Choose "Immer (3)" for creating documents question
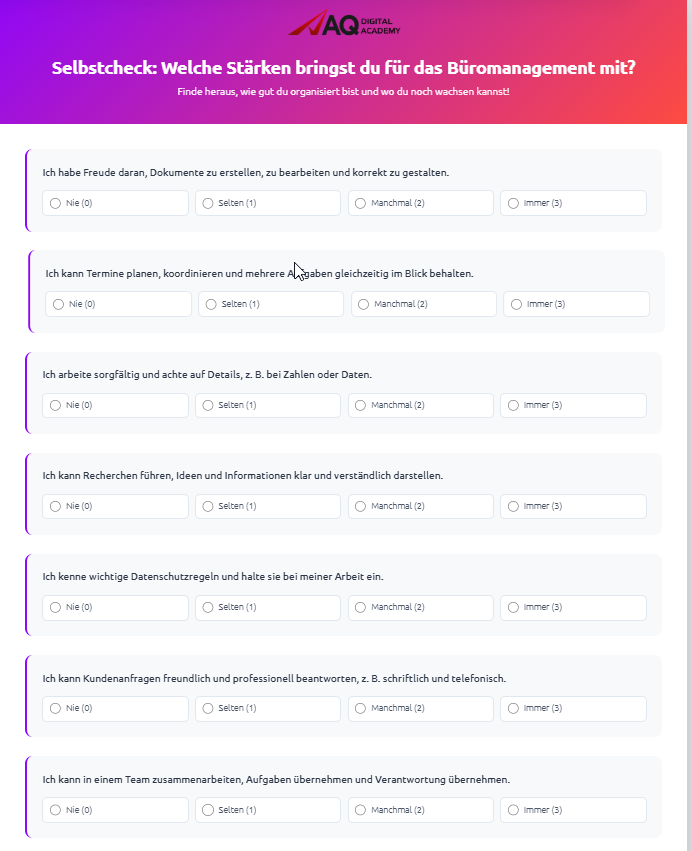Viewport: 692px width, 851px height. coord(513,203)
